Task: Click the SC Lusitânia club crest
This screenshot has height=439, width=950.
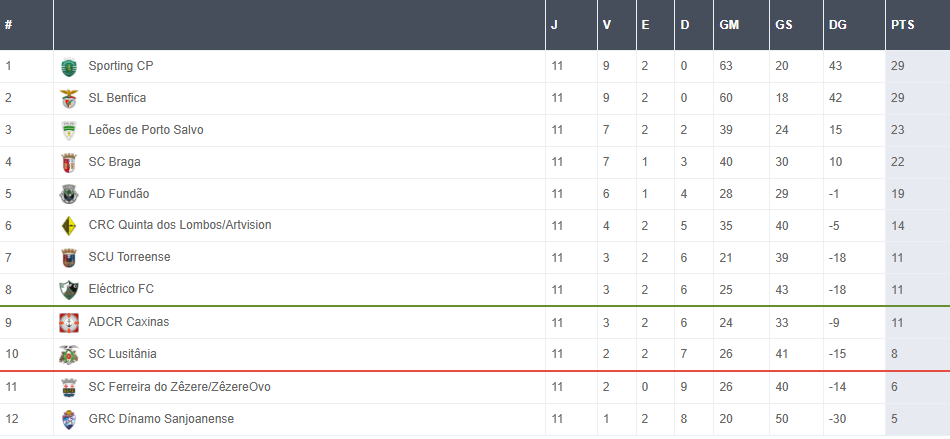Action: click(x=68, y=355)
